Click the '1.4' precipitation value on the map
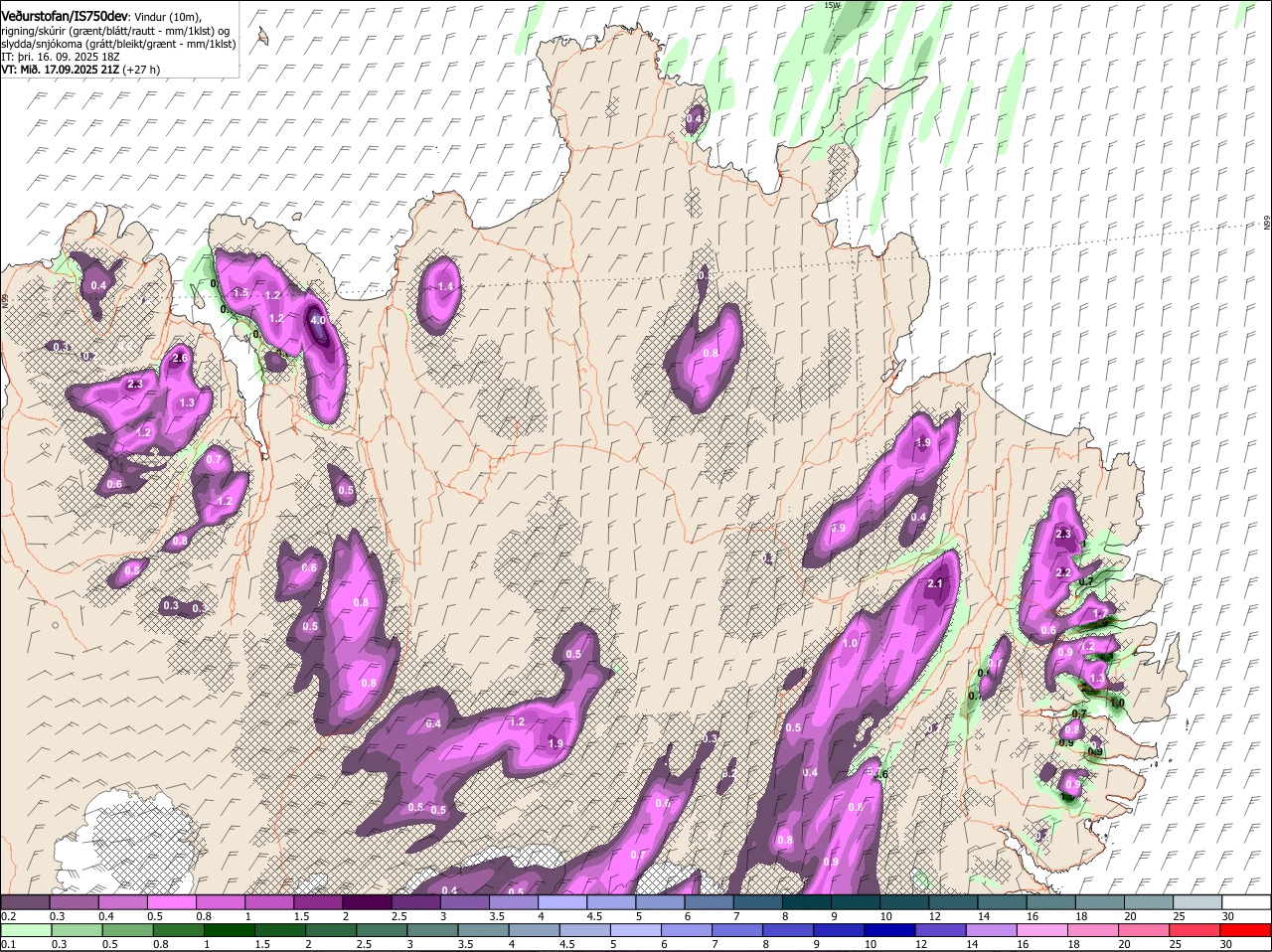Image resolution: width=1272 pixels, height=952 pixels. (x=445, y=286)
